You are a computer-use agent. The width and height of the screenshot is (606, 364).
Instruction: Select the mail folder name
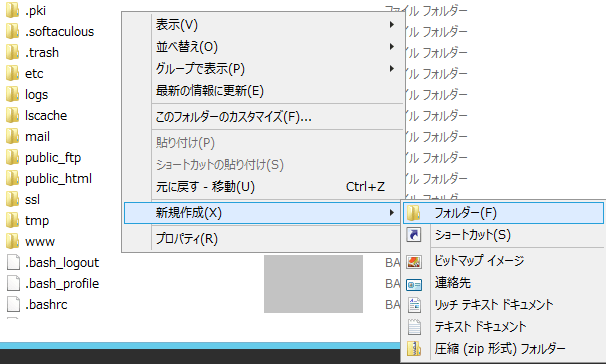(37, 136)
